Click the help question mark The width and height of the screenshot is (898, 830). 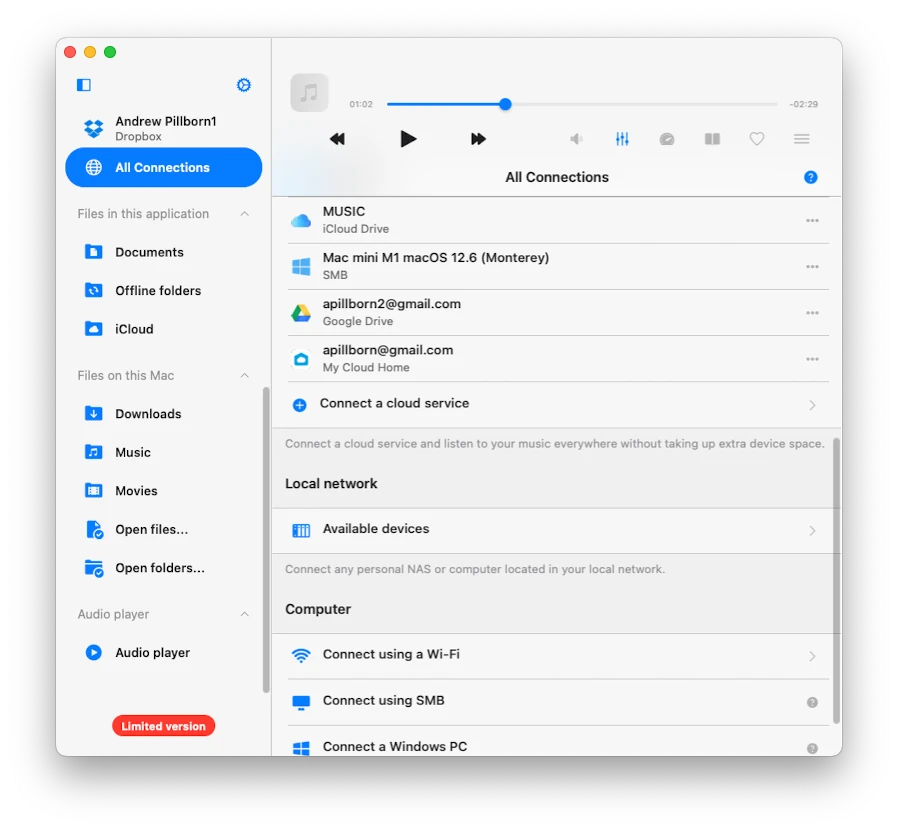tap(811, 177)
